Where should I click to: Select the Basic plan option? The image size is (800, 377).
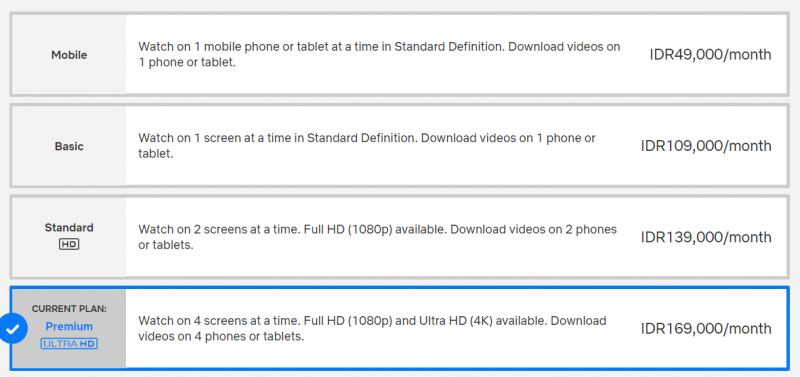click(399, 146)
